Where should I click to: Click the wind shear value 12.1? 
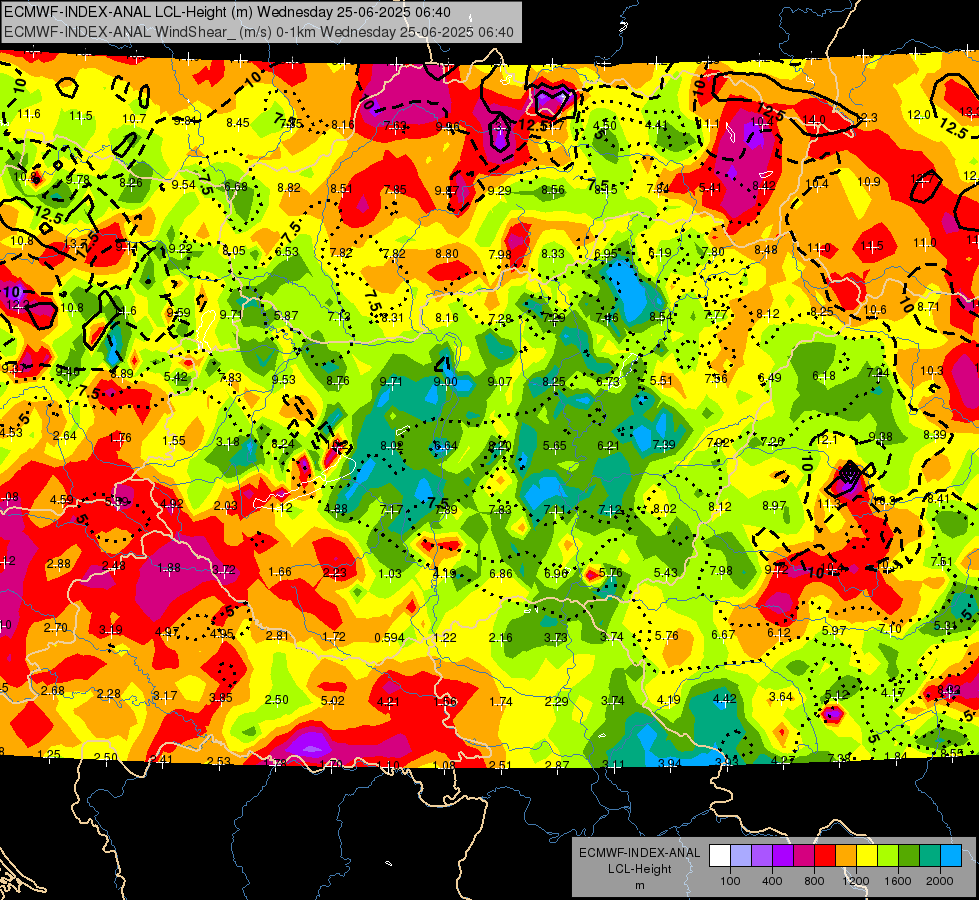(x=826, y=440)
